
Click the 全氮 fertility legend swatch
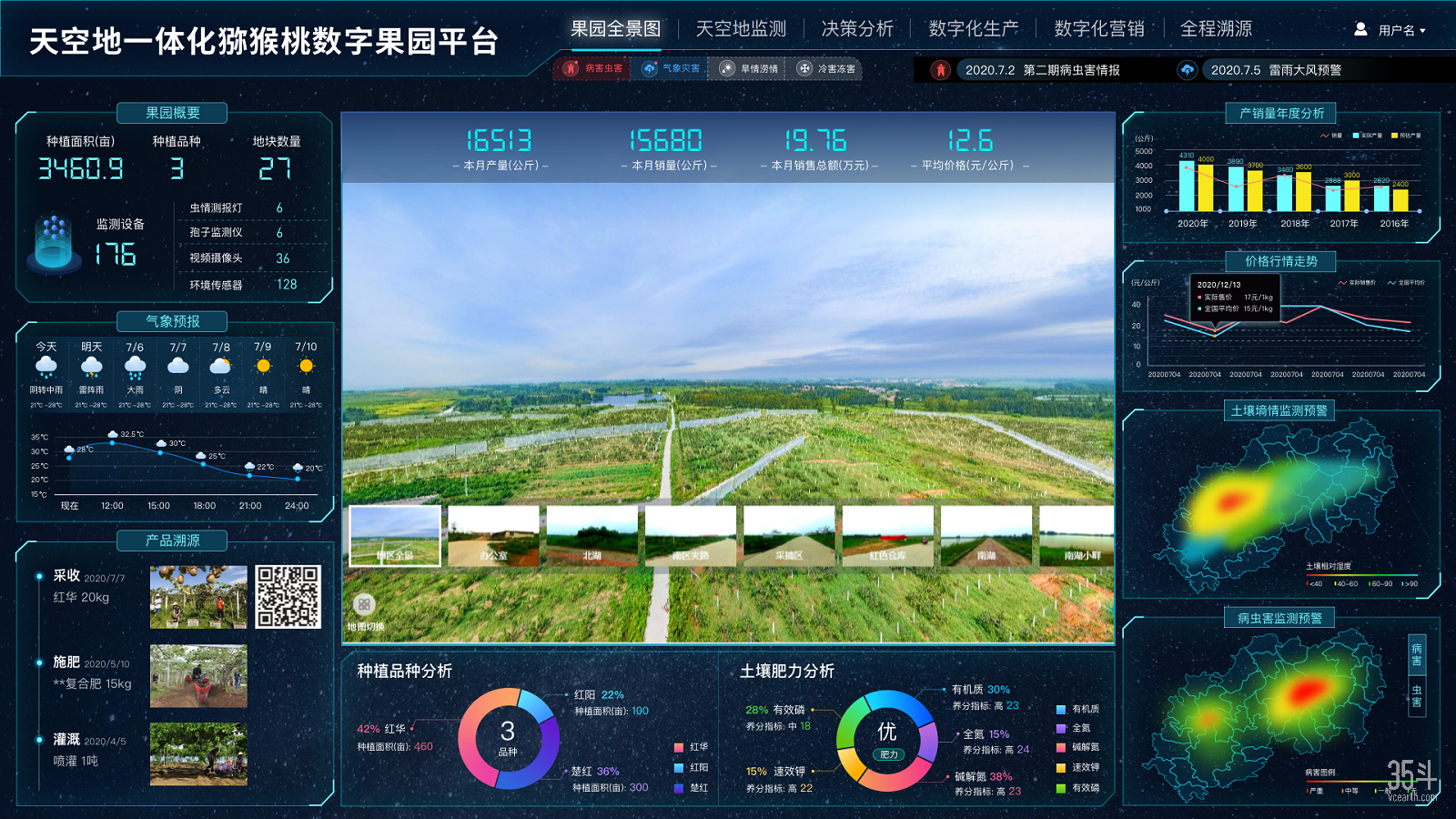1061,729
